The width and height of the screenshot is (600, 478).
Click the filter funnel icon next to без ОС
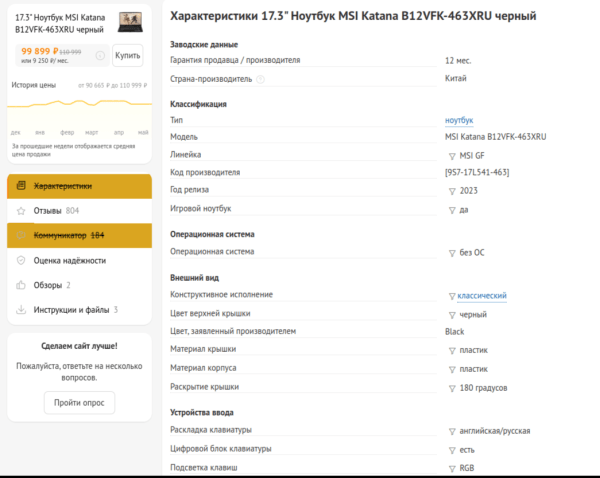pyautogui.click(x=452, y=253)
